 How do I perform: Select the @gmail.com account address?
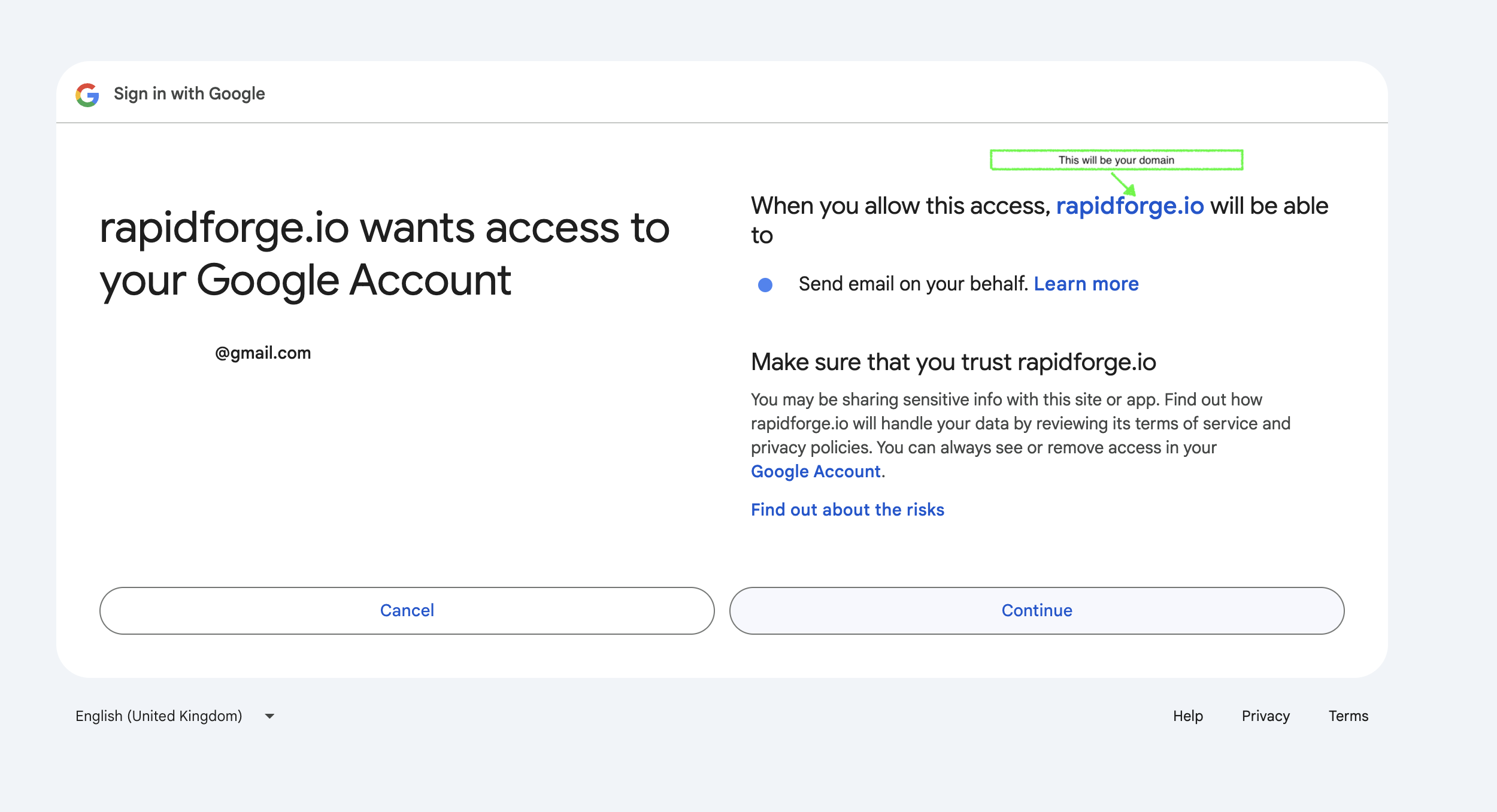[x=263, y=353]
